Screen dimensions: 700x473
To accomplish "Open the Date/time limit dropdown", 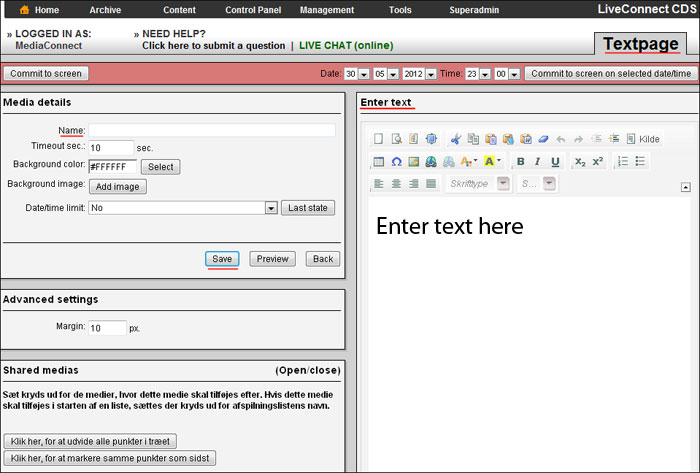I will point(183,208).
